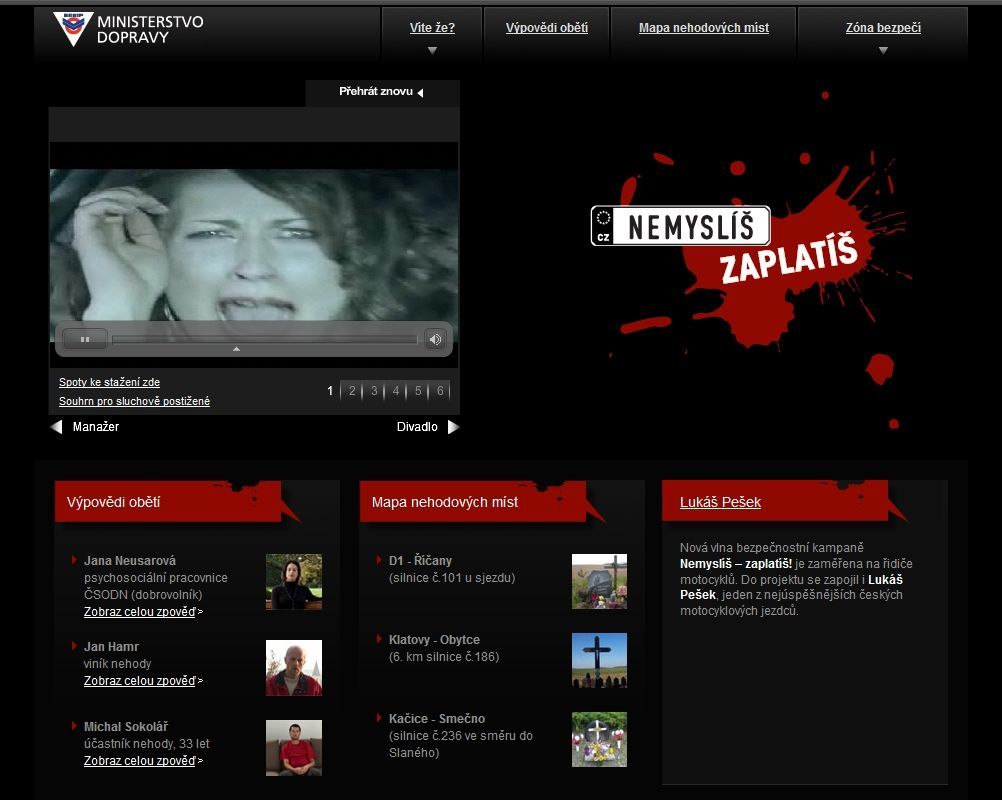This screenshot has width=1002, height=800.
Task: Click the text (6. km silnice č.186)
Action: coord(444,656)
